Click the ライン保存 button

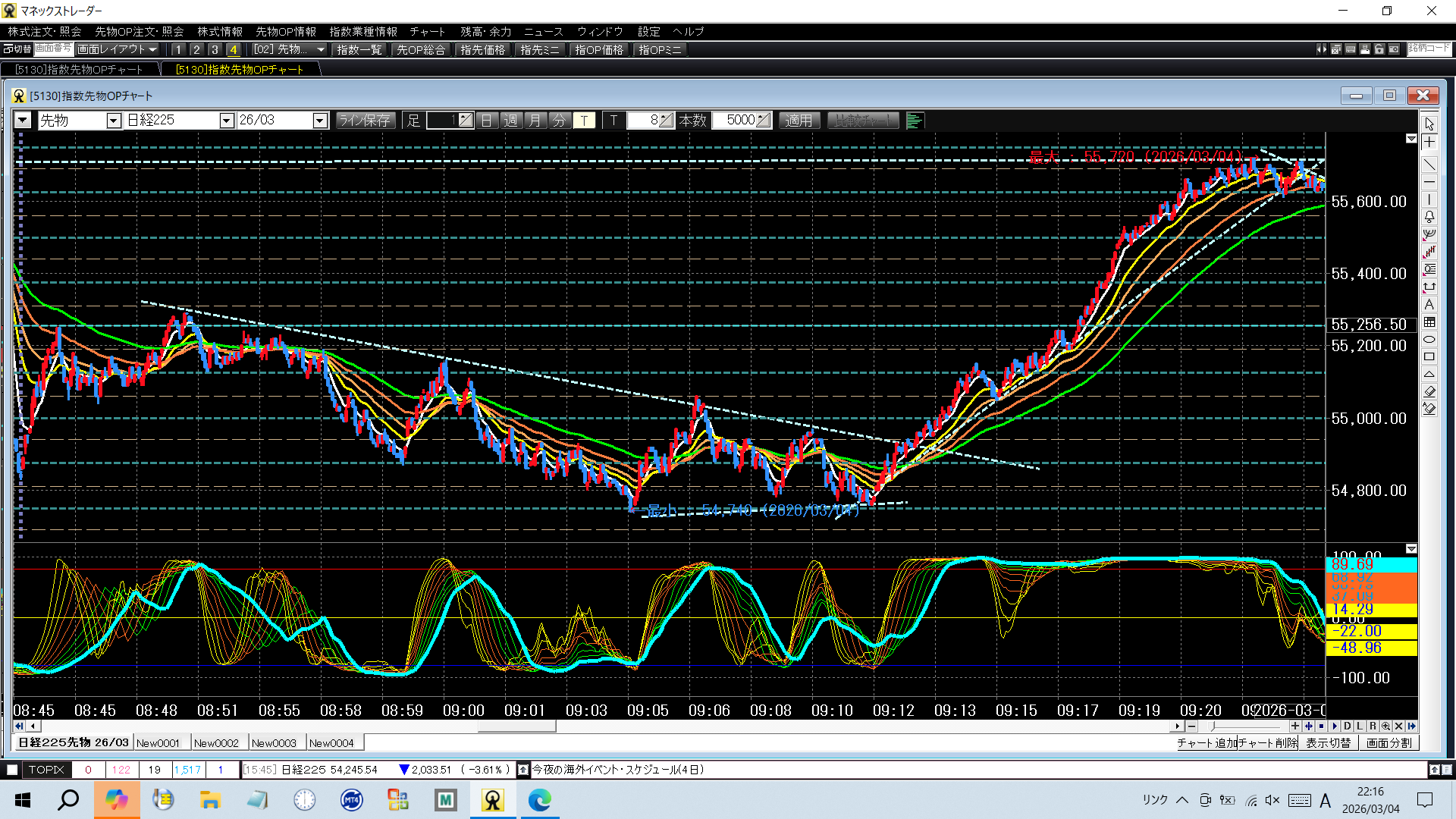tap(365, 121)
